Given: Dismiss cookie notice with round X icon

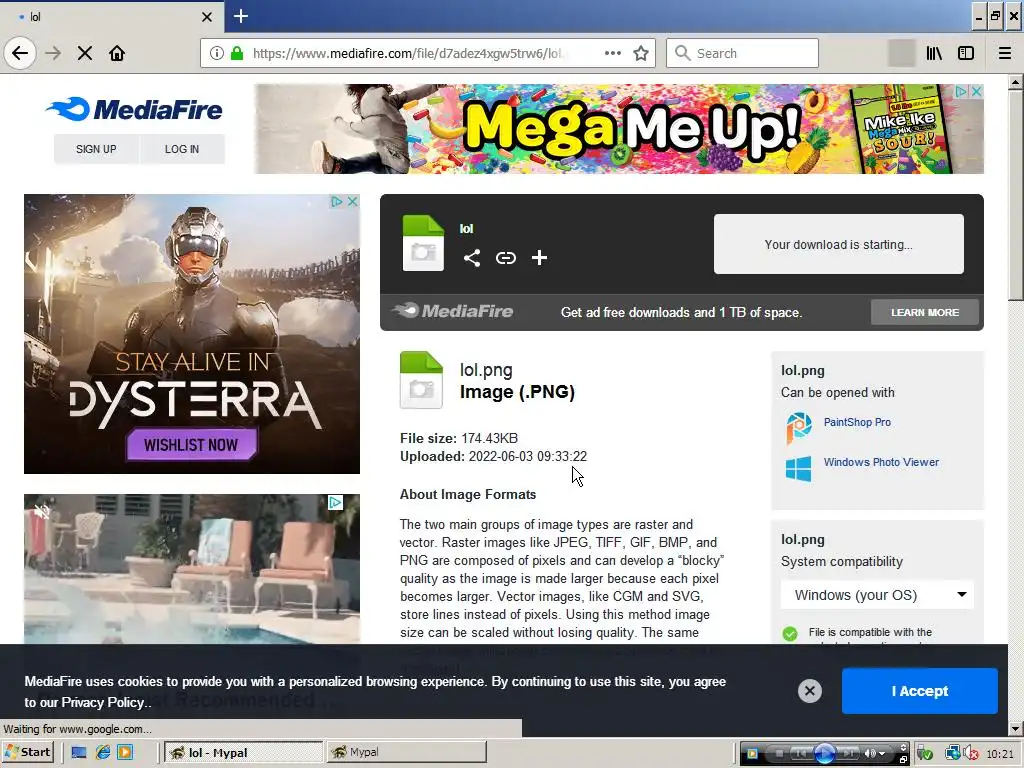Looking at the screenshot, I should coord(810,691).
